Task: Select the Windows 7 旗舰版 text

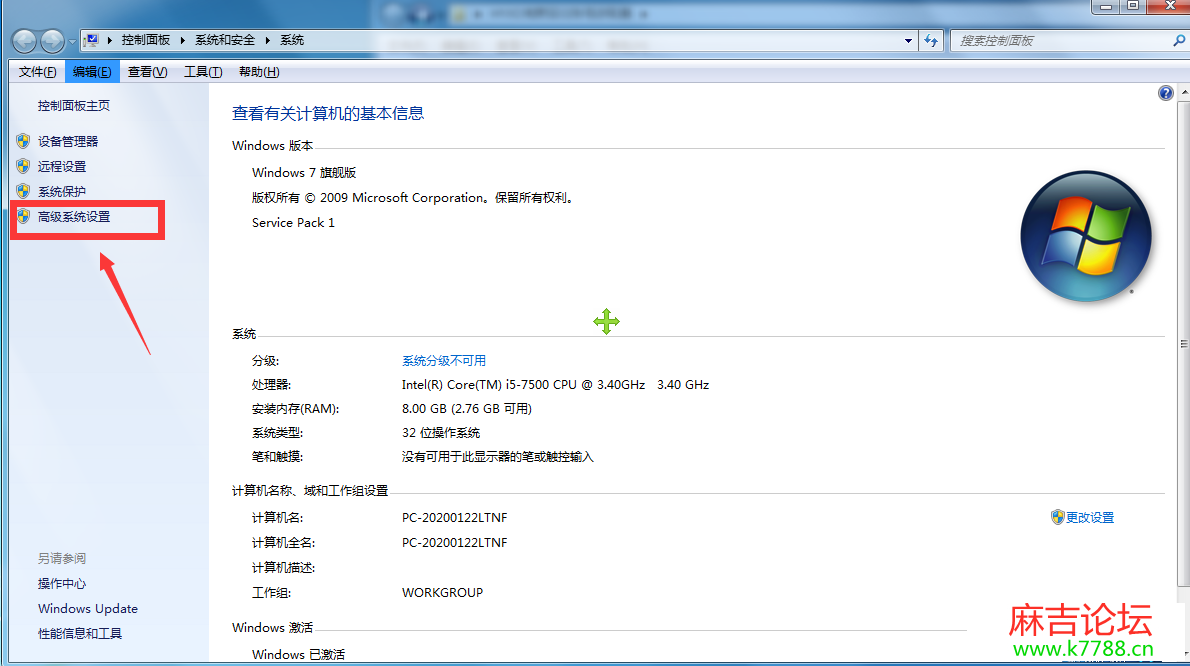Action: (304, 172)
